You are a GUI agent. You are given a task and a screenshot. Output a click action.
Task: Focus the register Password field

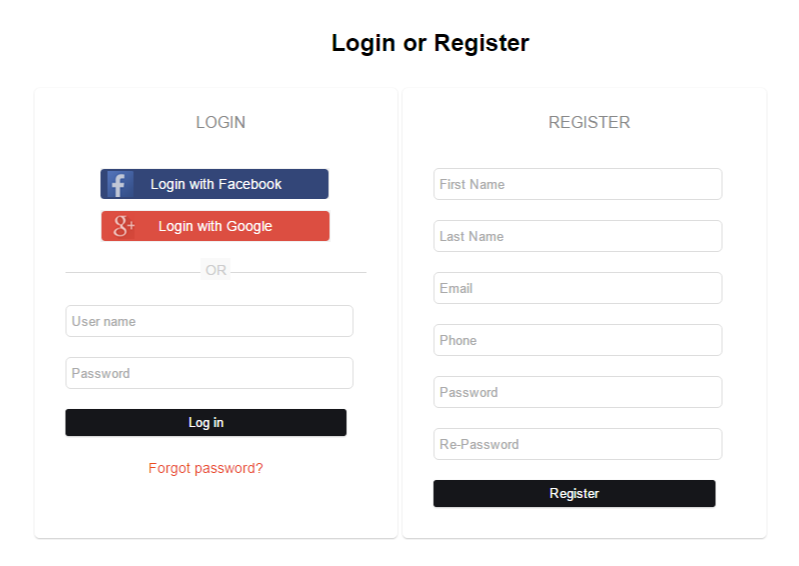[578, 392]
